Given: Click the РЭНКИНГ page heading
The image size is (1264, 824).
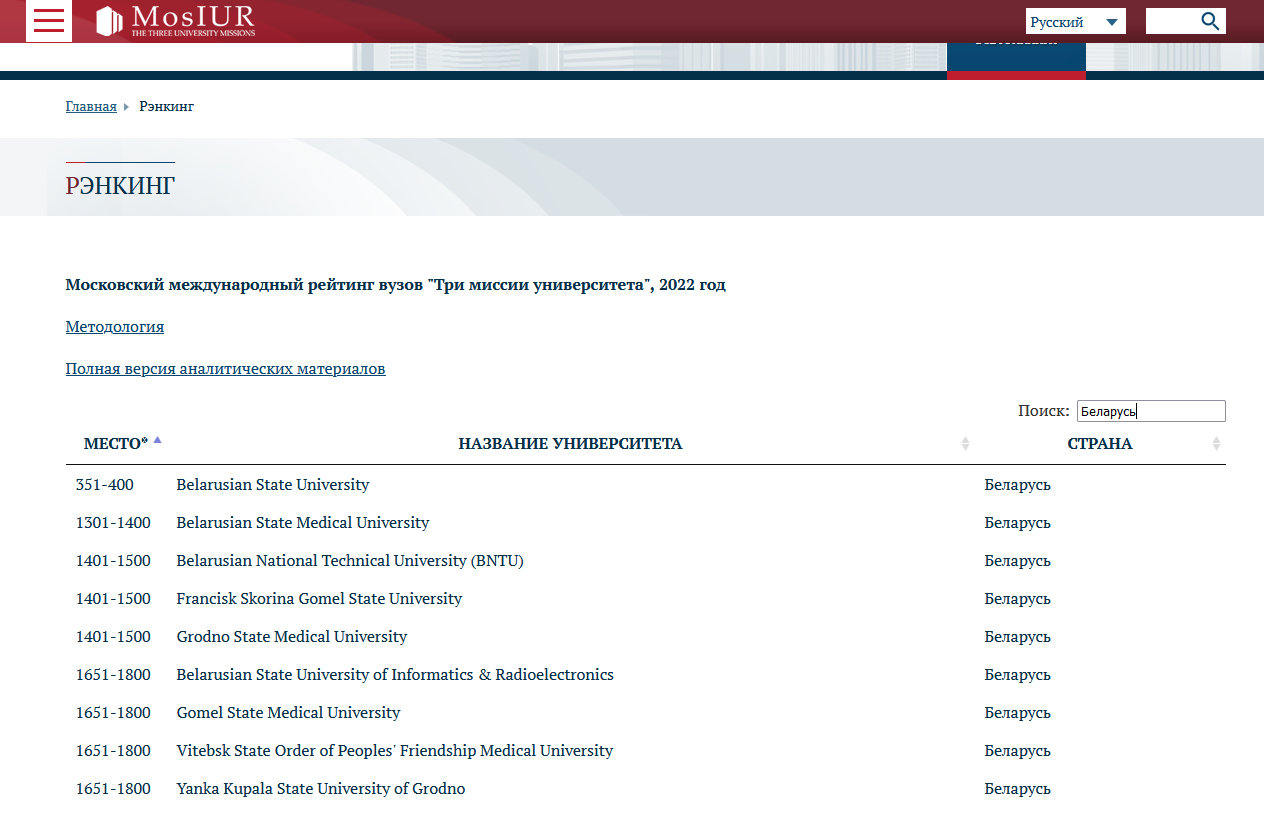Looking at the screenshot, I should point(120,185).
